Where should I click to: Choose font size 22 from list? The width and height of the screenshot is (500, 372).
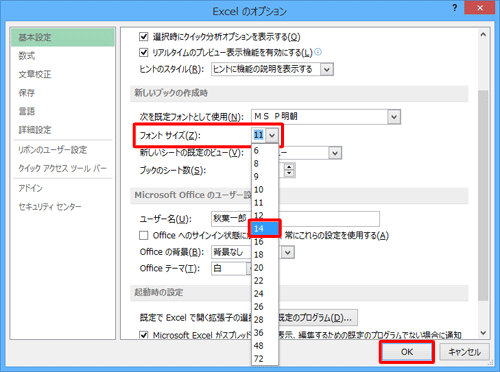[265, 280]
